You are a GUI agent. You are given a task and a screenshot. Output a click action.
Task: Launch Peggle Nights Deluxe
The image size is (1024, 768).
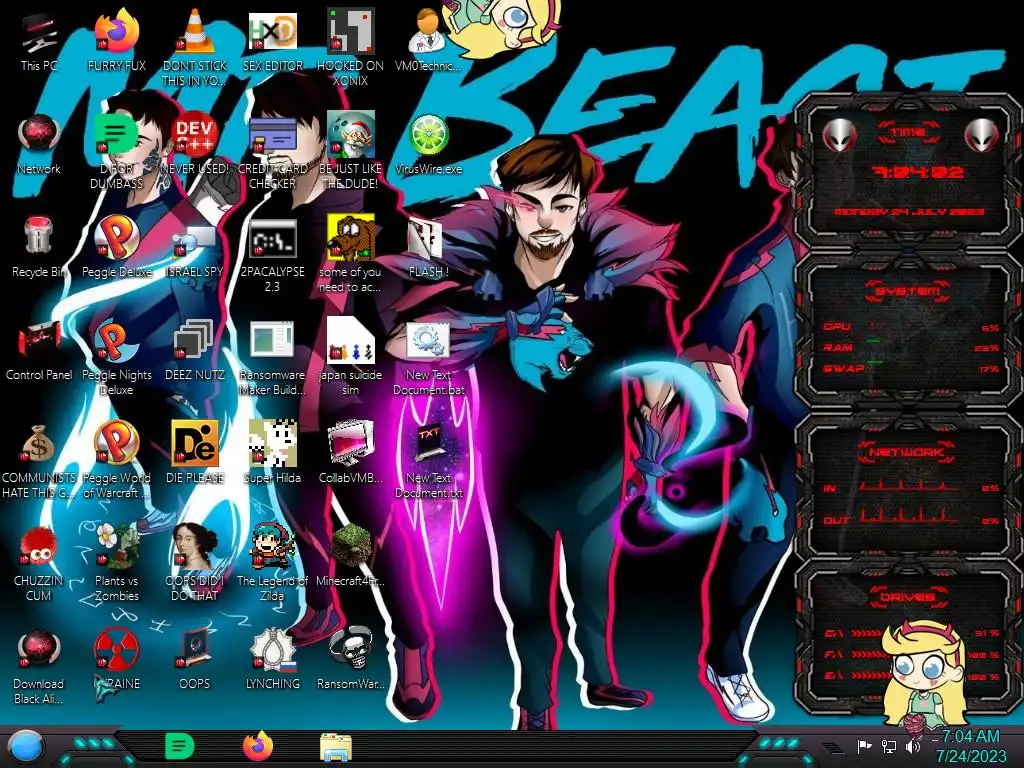pos(116,357)
